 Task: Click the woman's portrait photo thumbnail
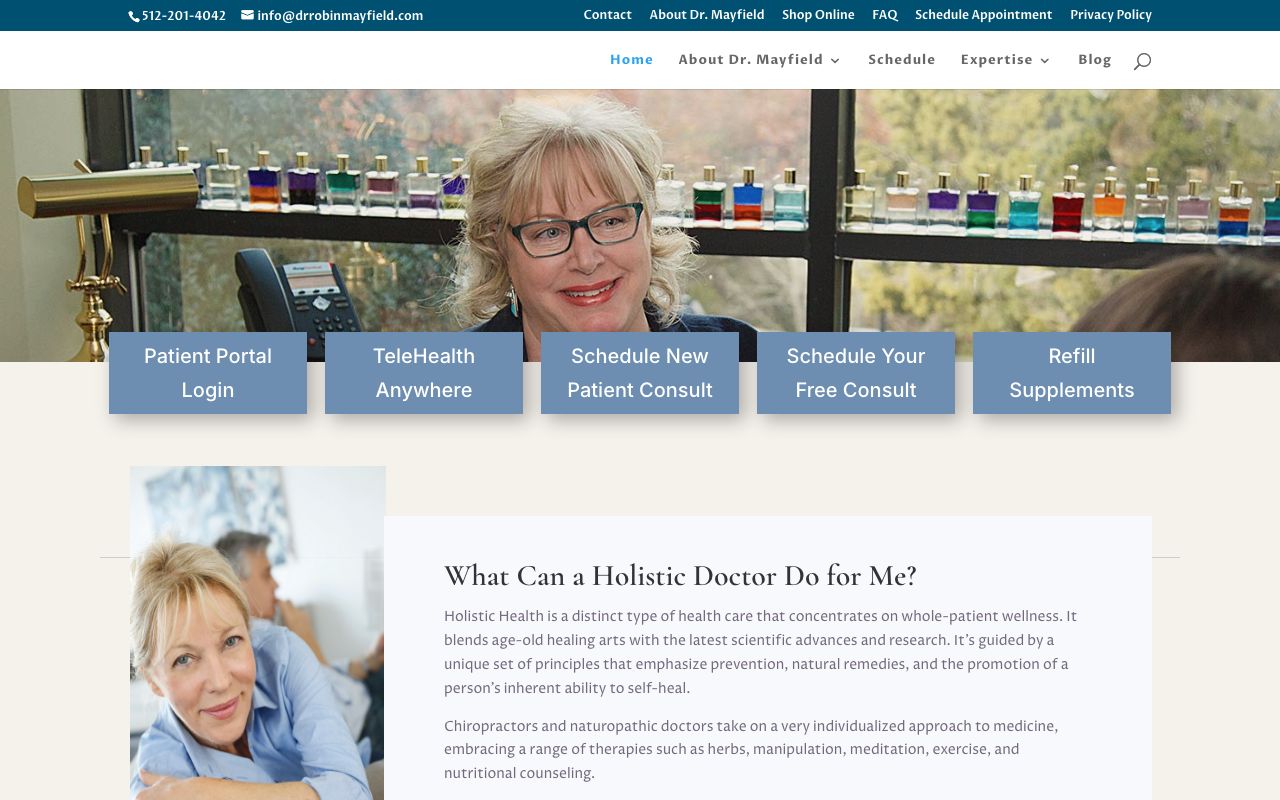tap(257, 633)
